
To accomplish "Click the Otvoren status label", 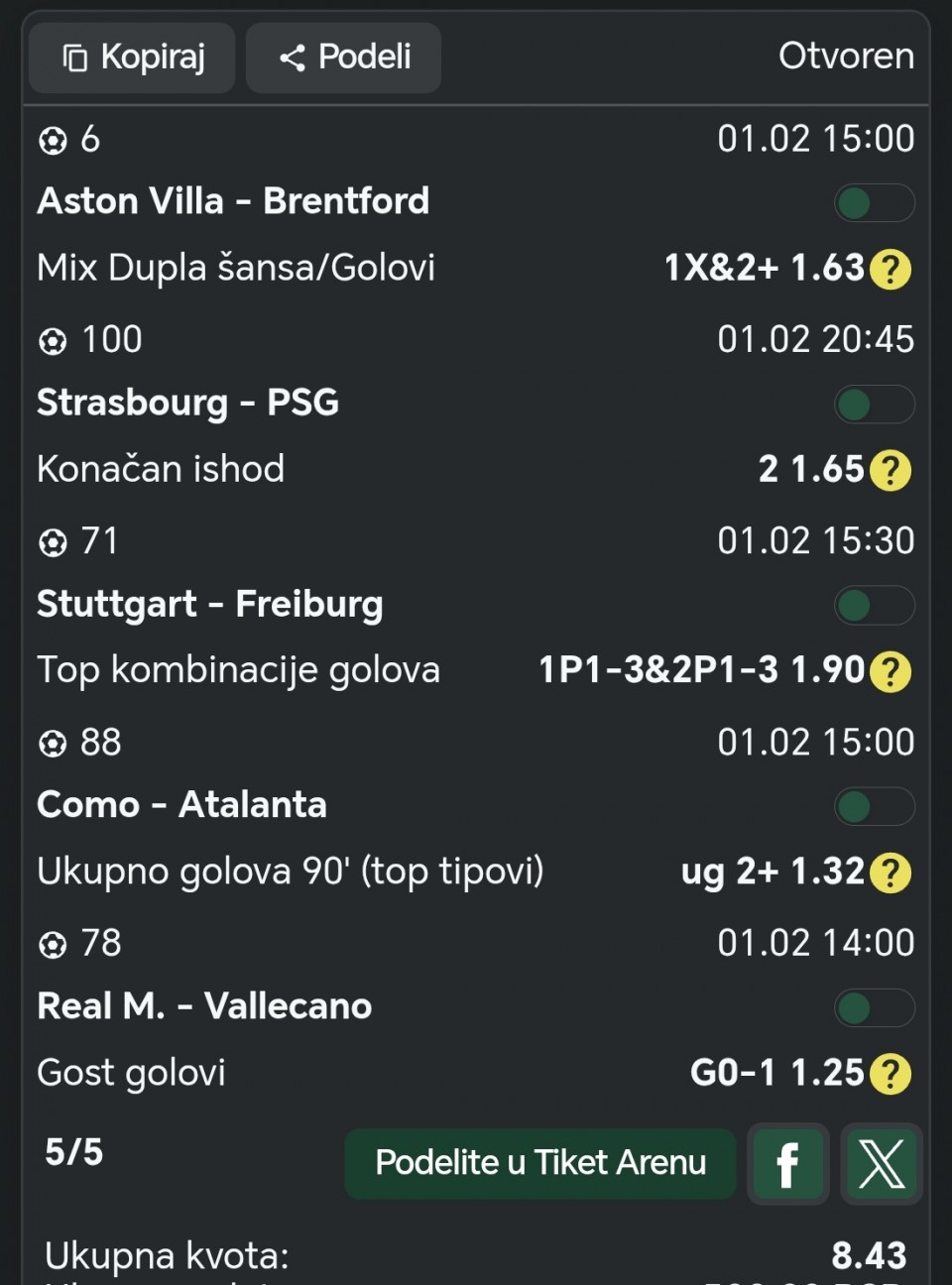I will coord(846,57).
